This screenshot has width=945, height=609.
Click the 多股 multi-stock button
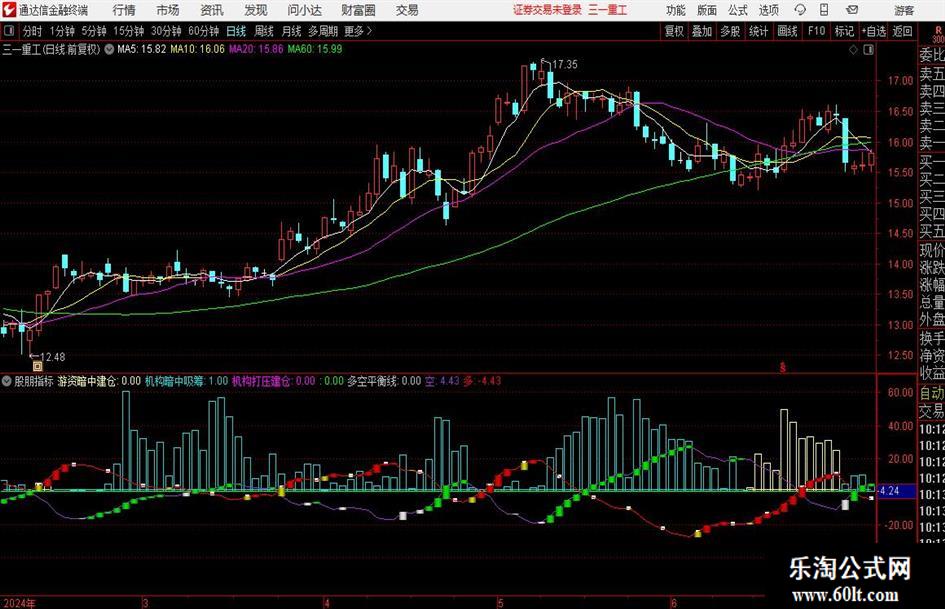730,31
